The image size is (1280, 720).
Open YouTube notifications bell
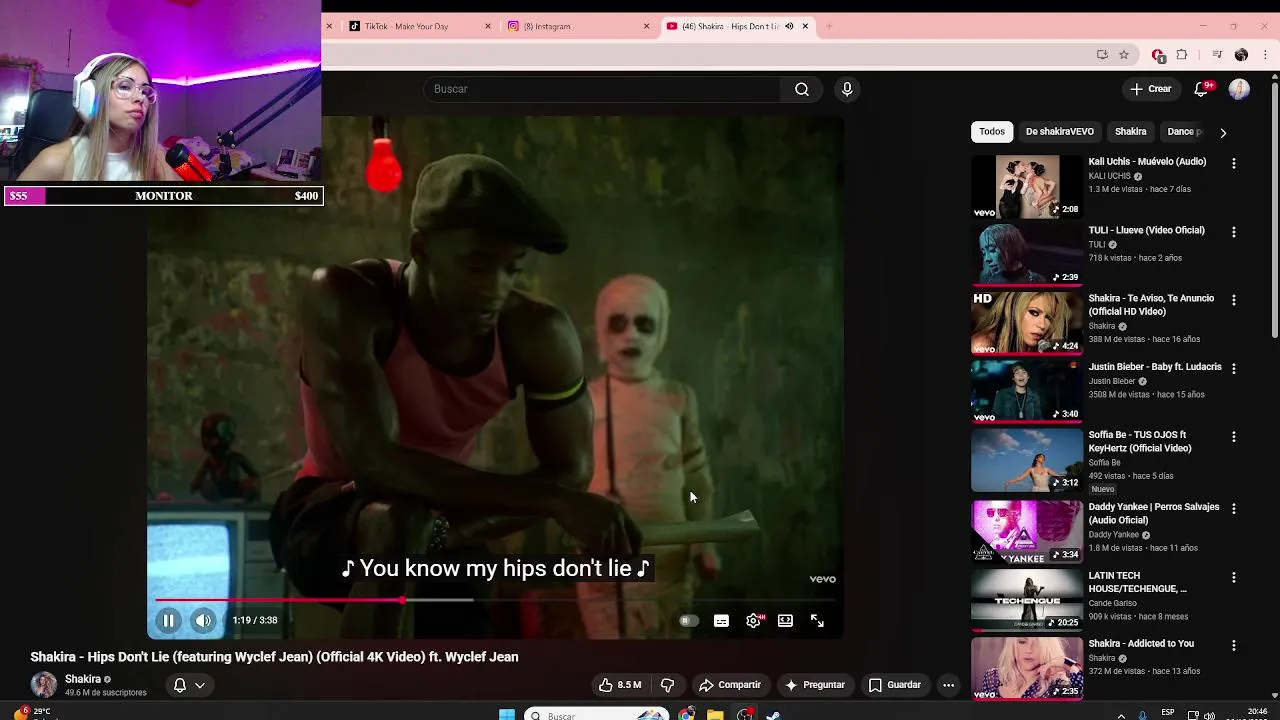click(1203, 89)
